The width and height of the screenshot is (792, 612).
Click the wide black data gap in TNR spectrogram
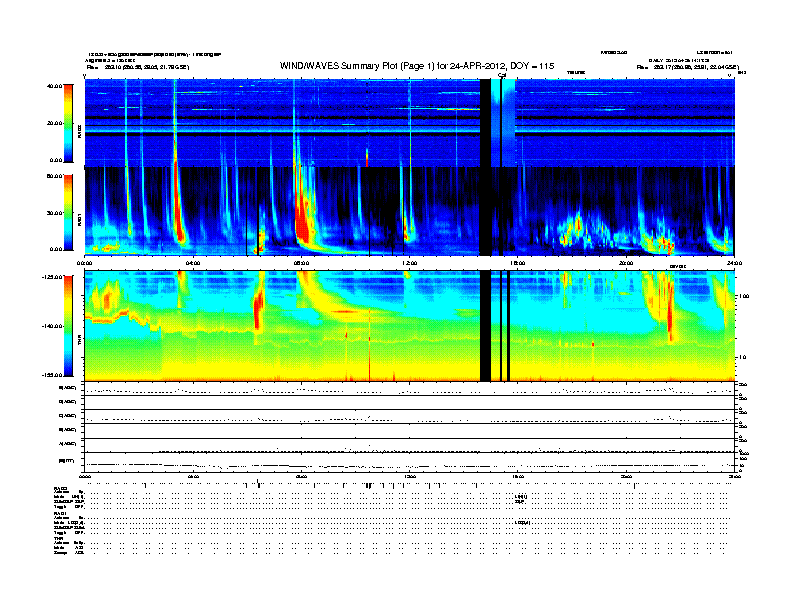(x=485, y=326)
